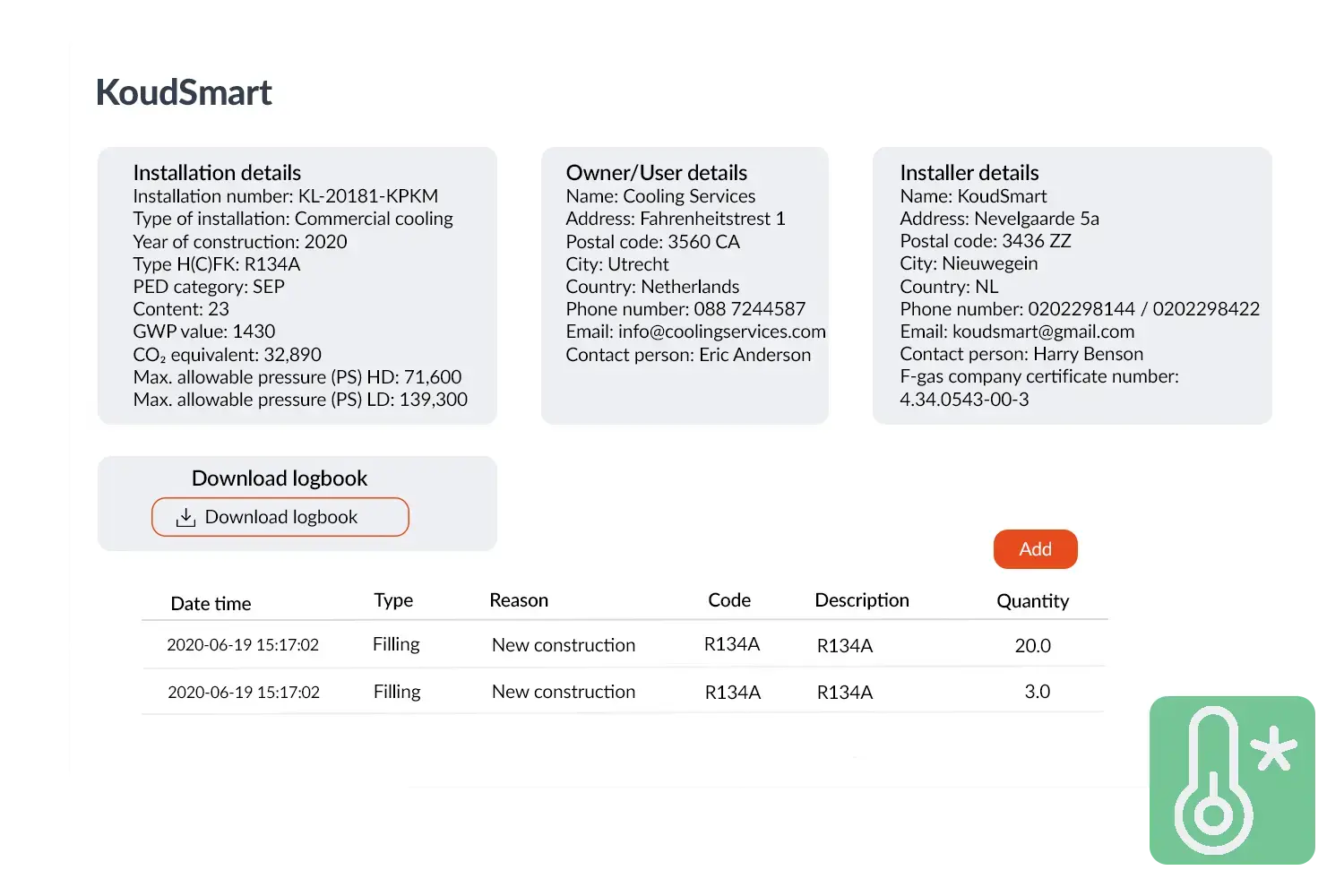Select the Description column header
The image size is (1344, 896).
tap(862, 600)
